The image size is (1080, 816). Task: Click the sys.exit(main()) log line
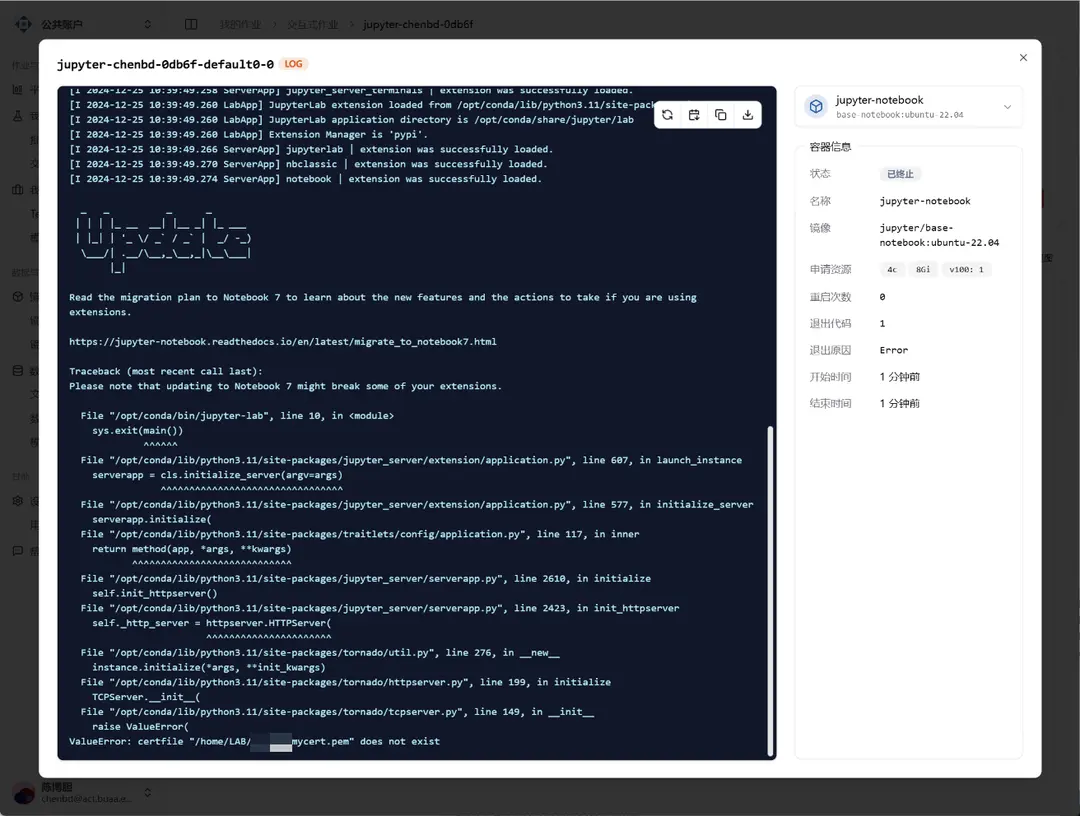(138, 430)
